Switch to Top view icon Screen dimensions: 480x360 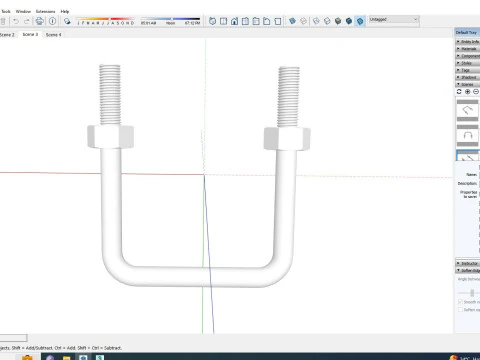tap(223, 21)
